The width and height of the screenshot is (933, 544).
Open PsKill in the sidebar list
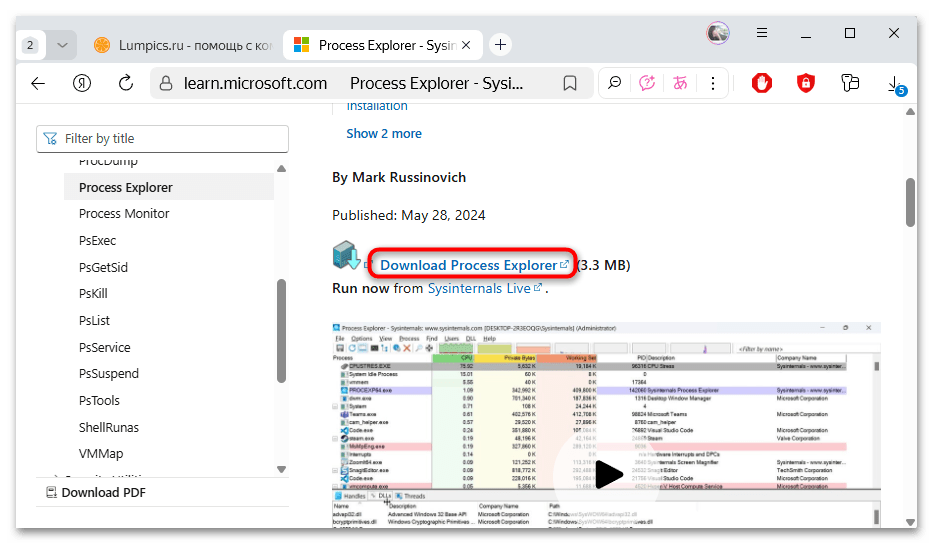93,294
